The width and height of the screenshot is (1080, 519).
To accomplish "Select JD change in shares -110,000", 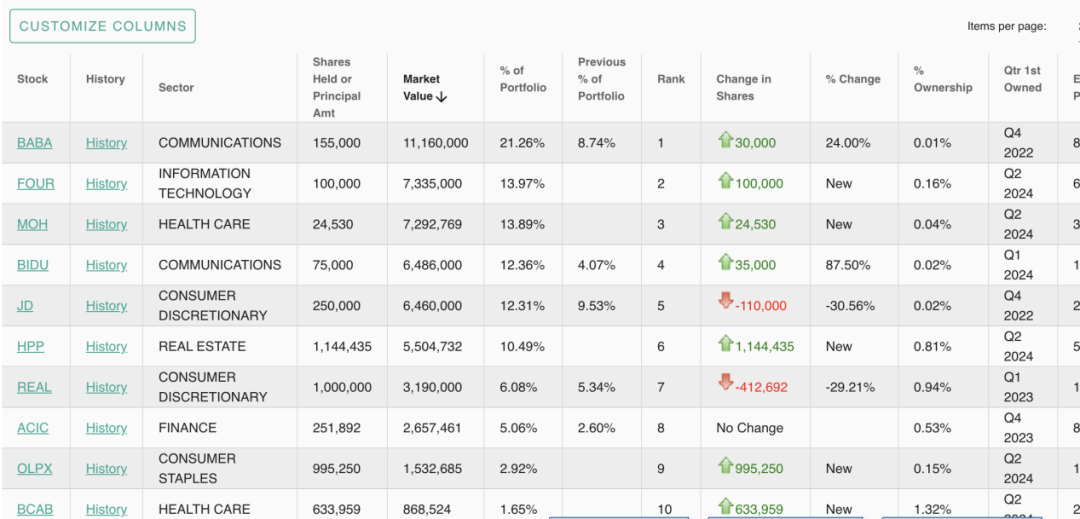I will [x=760, y=306].
